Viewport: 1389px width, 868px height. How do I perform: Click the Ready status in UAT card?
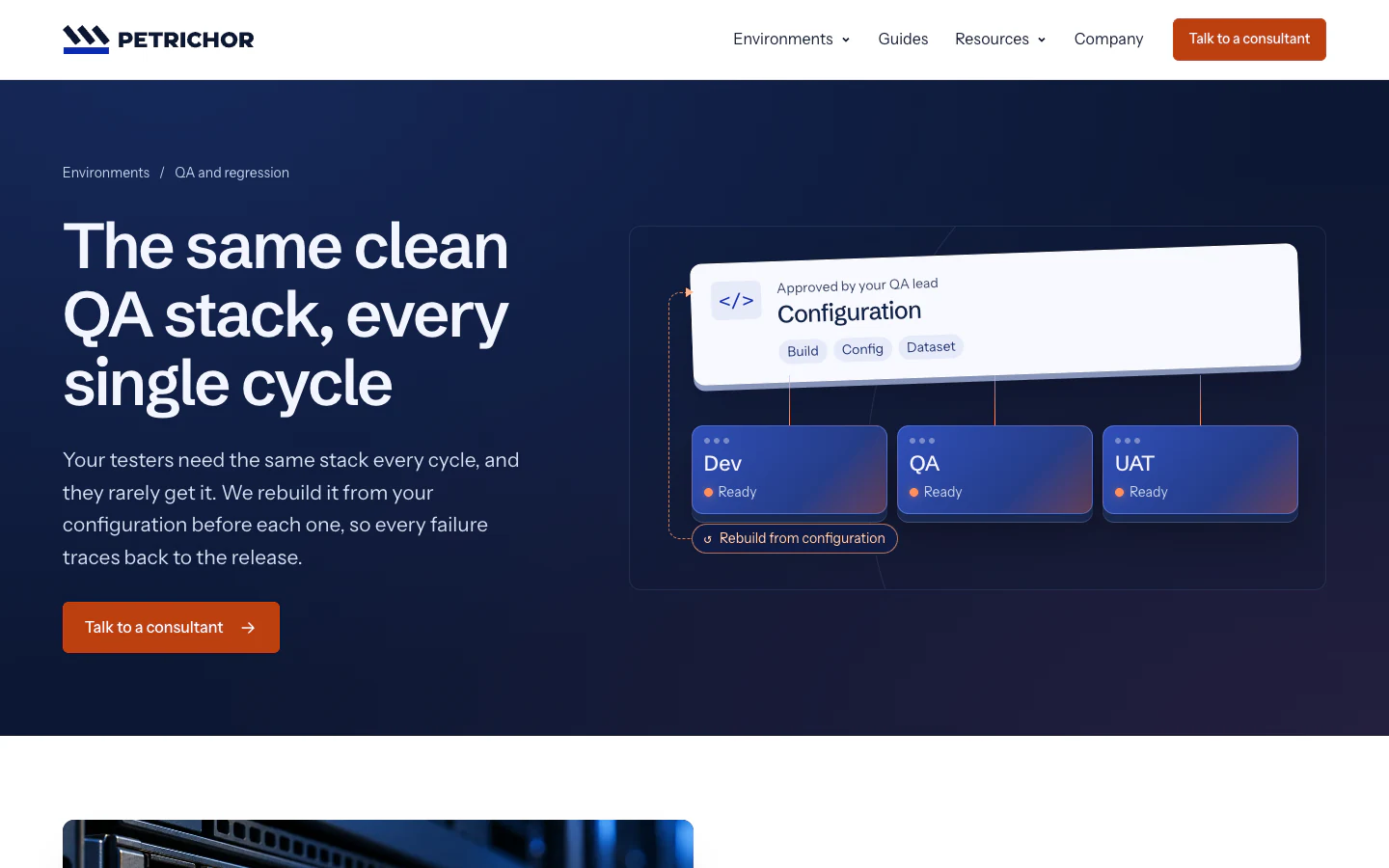[x=1148, y=492]
